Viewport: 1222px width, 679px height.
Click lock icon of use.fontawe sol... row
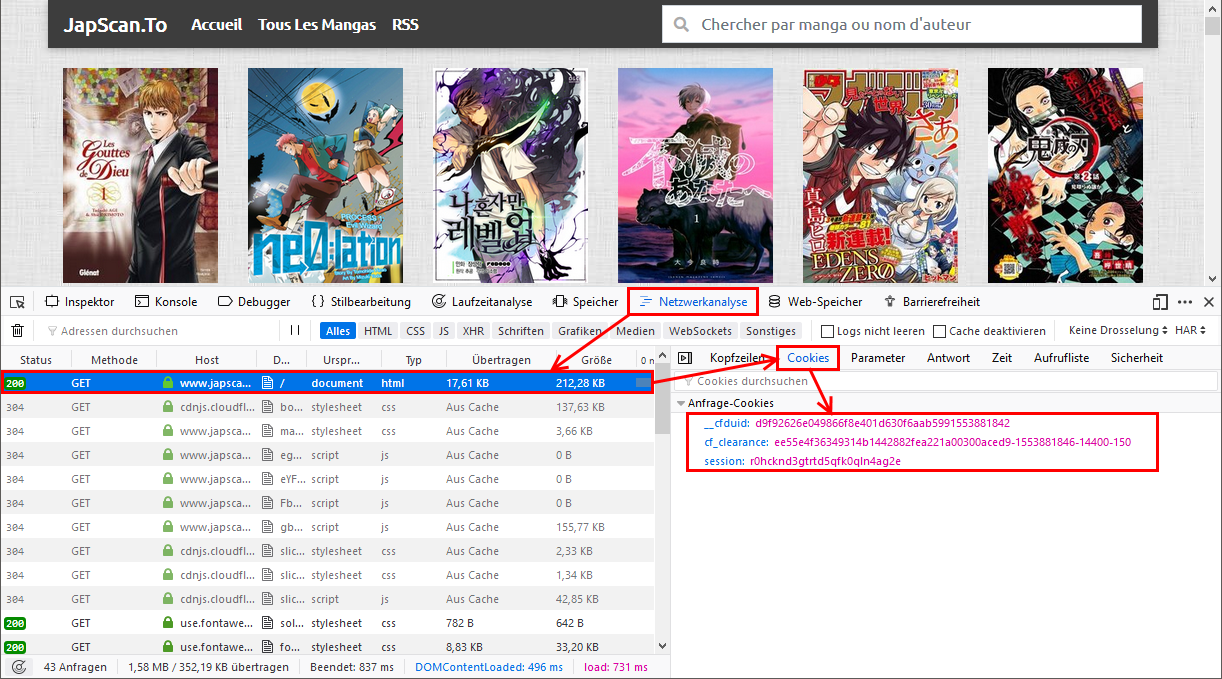[x=168, y=623]
